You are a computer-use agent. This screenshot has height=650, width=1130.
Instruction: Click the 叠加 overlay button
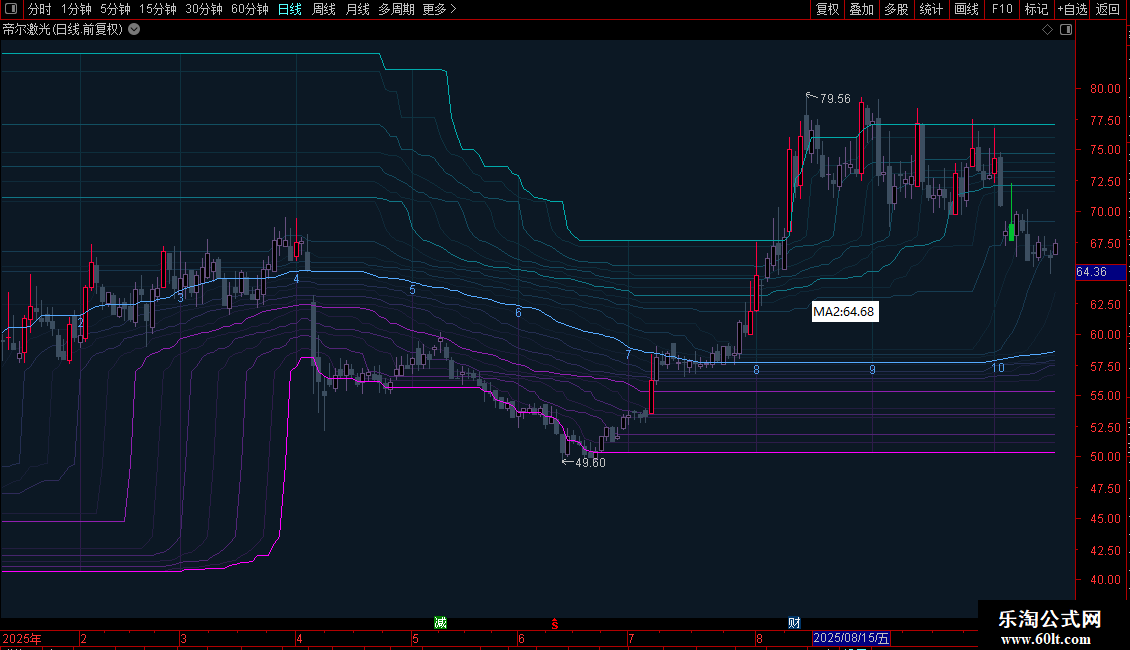pos(861,9)
